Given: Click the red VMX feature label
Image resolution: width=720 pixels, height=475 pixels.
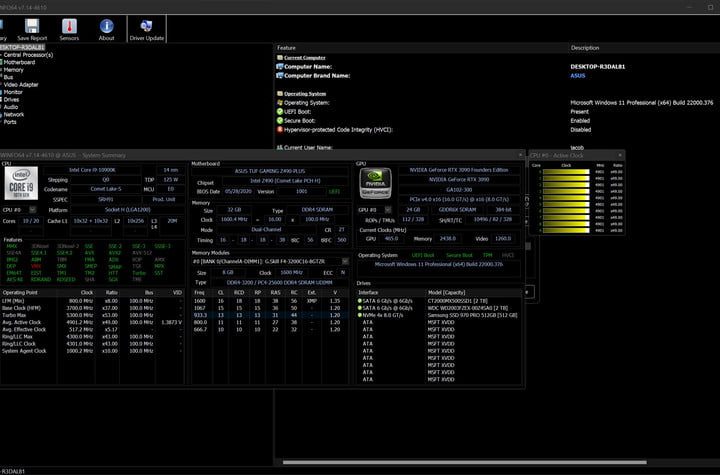Looking at the screenshot, I should 36,266.
